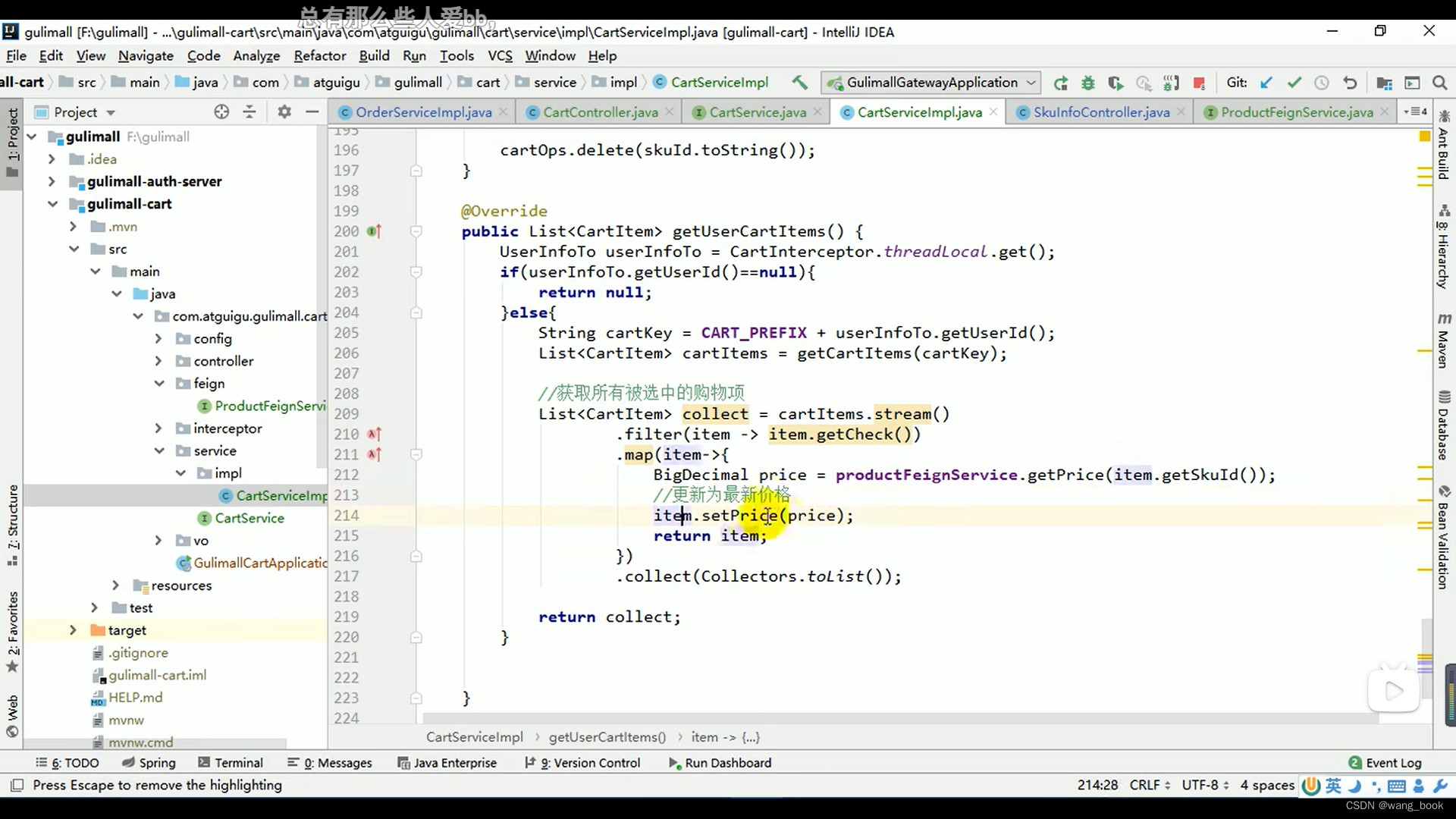Click the attach debugger to process icon

tap(1172, 83)
